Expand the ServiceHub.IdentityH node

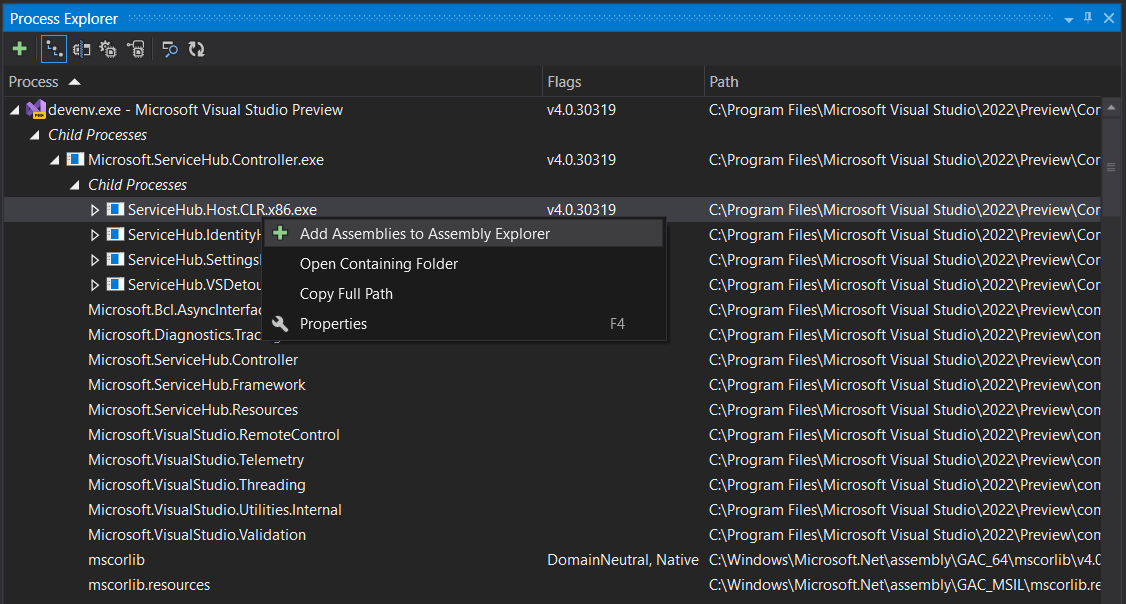95,235
